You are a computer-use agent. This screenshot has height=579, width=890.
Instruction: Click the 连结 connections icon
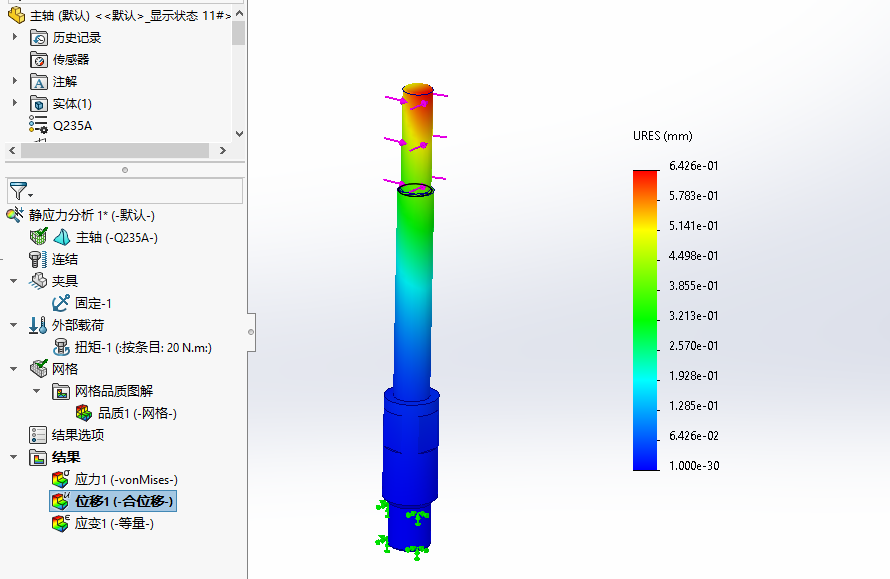tap(38, 259)
